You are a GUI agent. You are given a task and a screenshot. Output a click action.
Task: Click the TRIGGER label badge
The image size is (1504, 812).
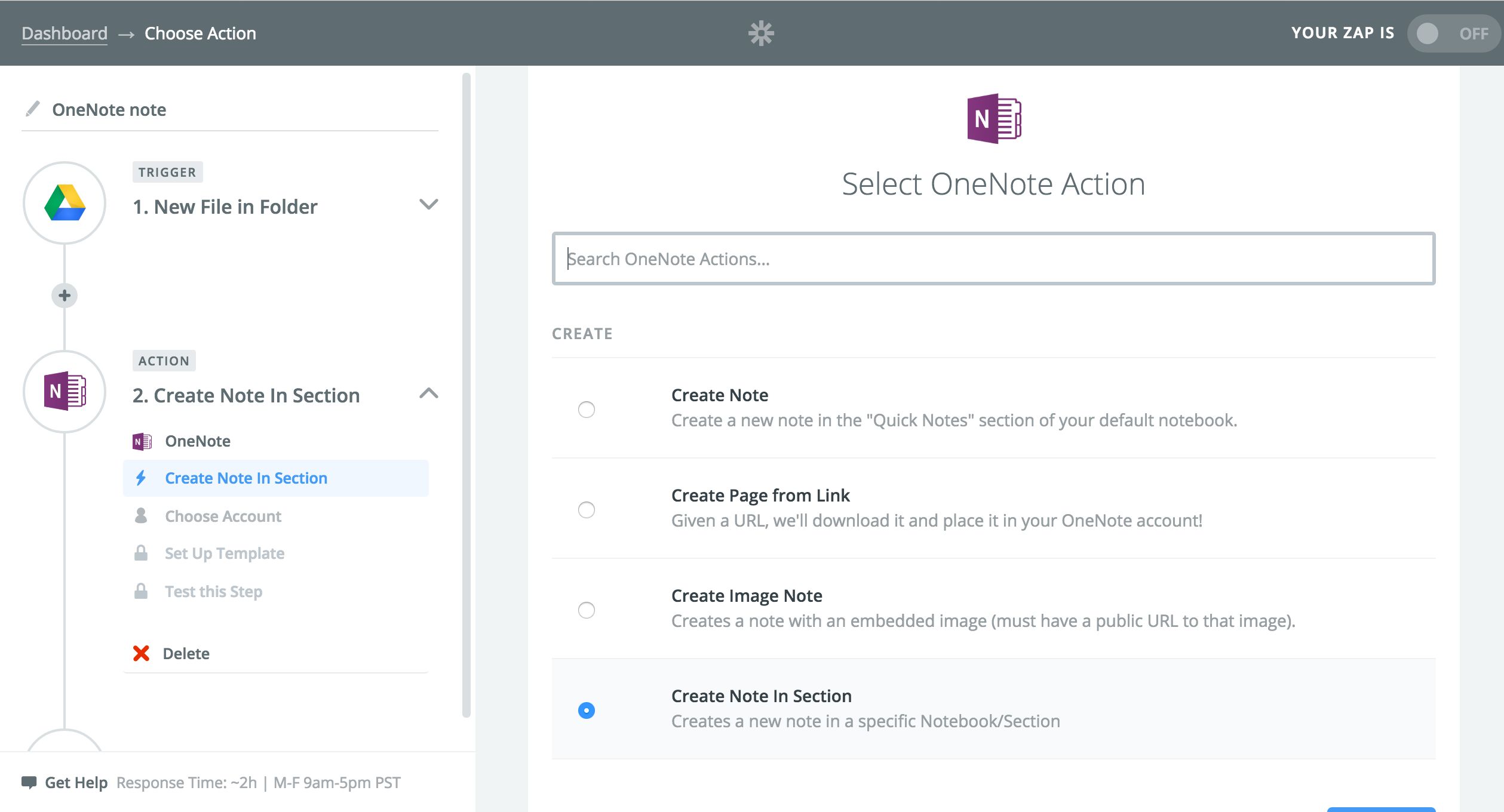pos(167,172)
